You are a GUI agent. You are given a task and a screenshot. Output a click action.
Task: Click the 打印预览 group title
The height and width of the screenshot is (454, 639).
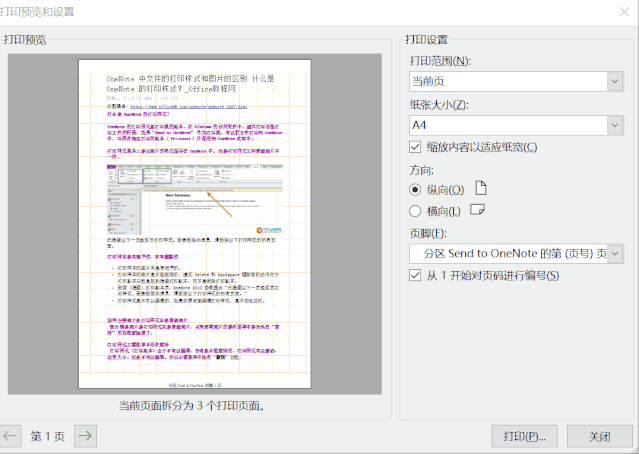[25, 40]
